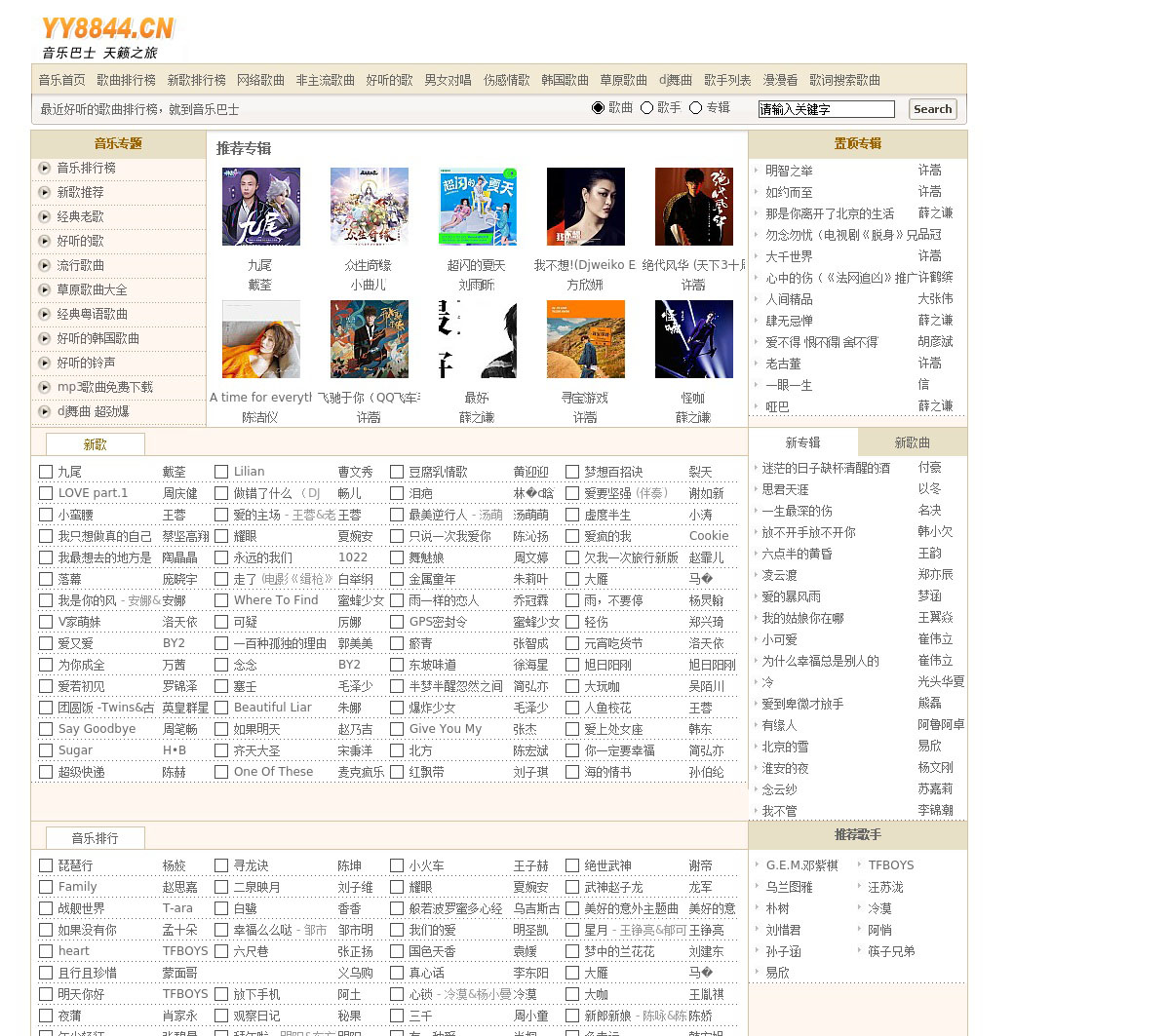Select the 专辑 radio button
1170x1036 pixels.
point(695,107)
